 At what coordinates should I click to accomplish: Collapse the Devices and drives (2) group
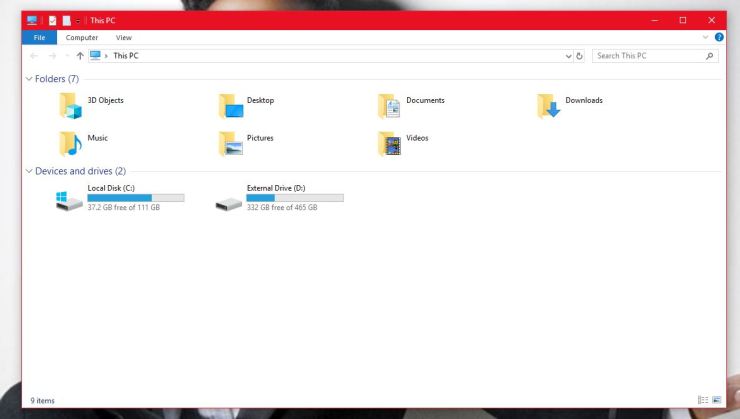click(29, 171)
